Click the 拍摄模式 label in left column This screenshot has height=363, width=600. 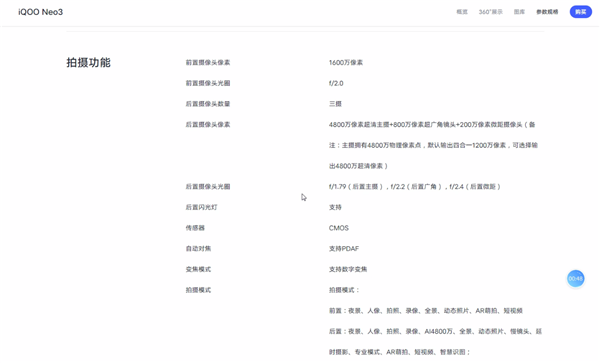[198, 290]
